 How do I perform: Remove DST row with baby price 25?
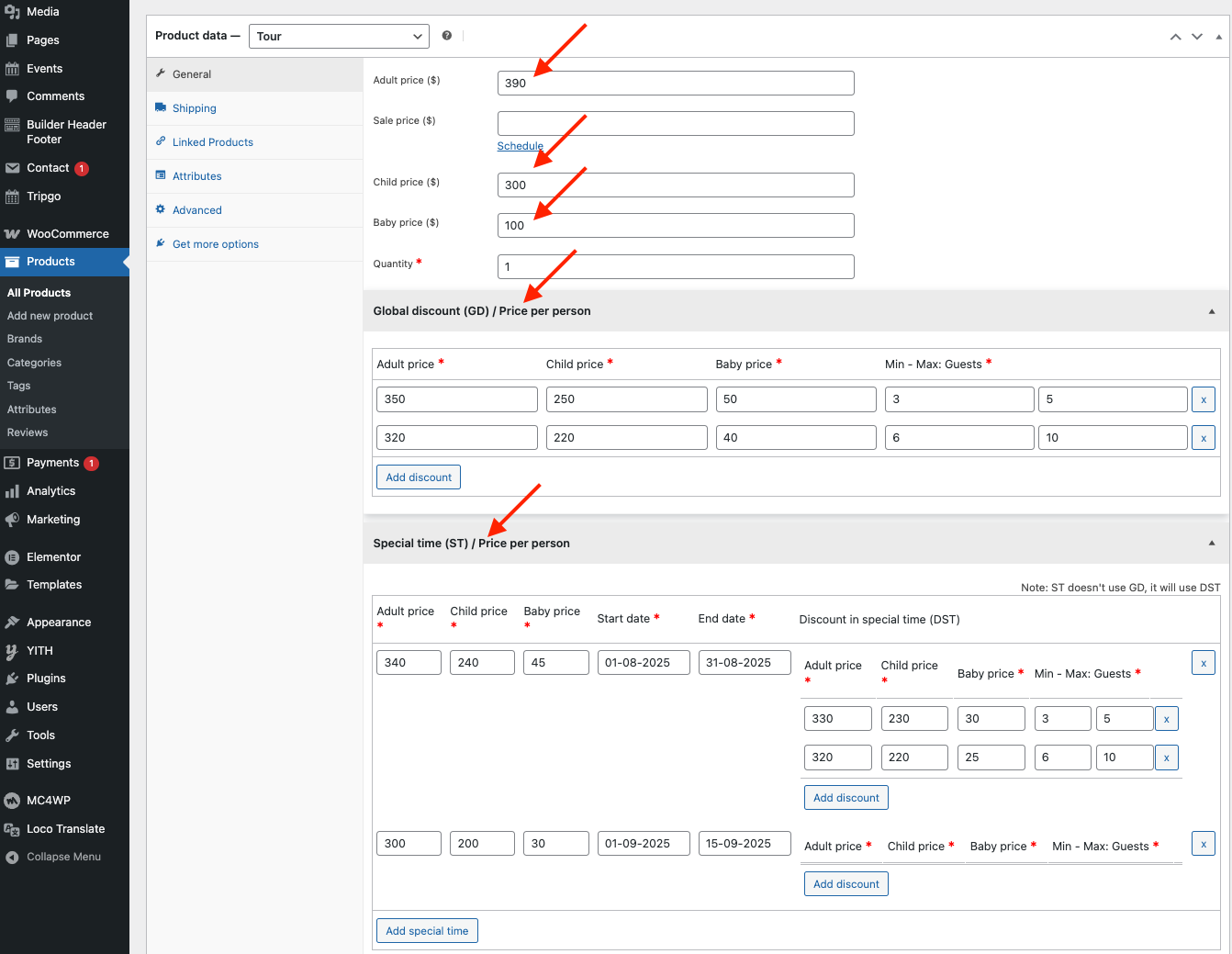click(x=1167, y=758)
